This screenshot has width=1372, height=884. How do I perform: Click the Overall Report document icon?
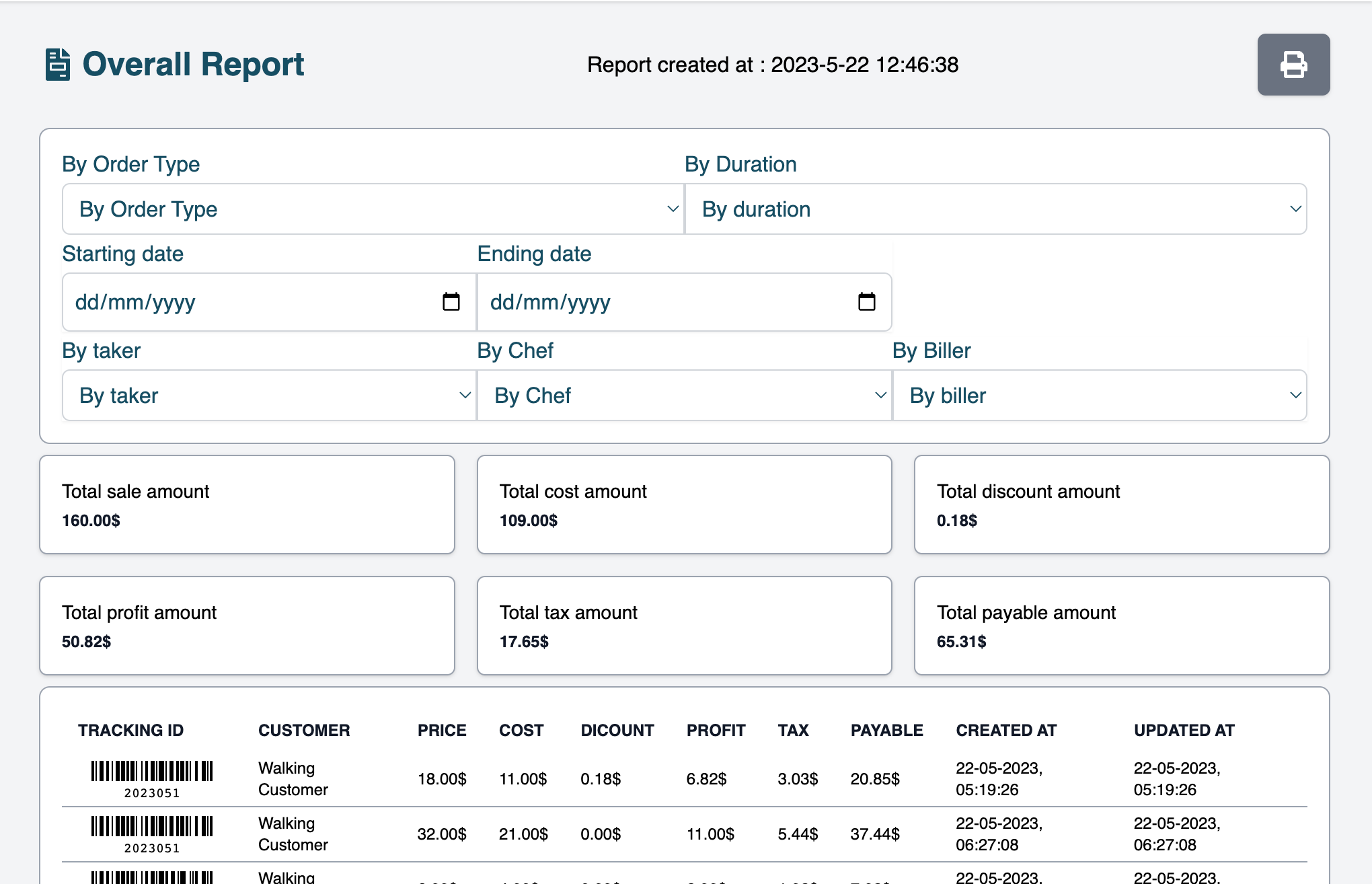coord(58,65)
